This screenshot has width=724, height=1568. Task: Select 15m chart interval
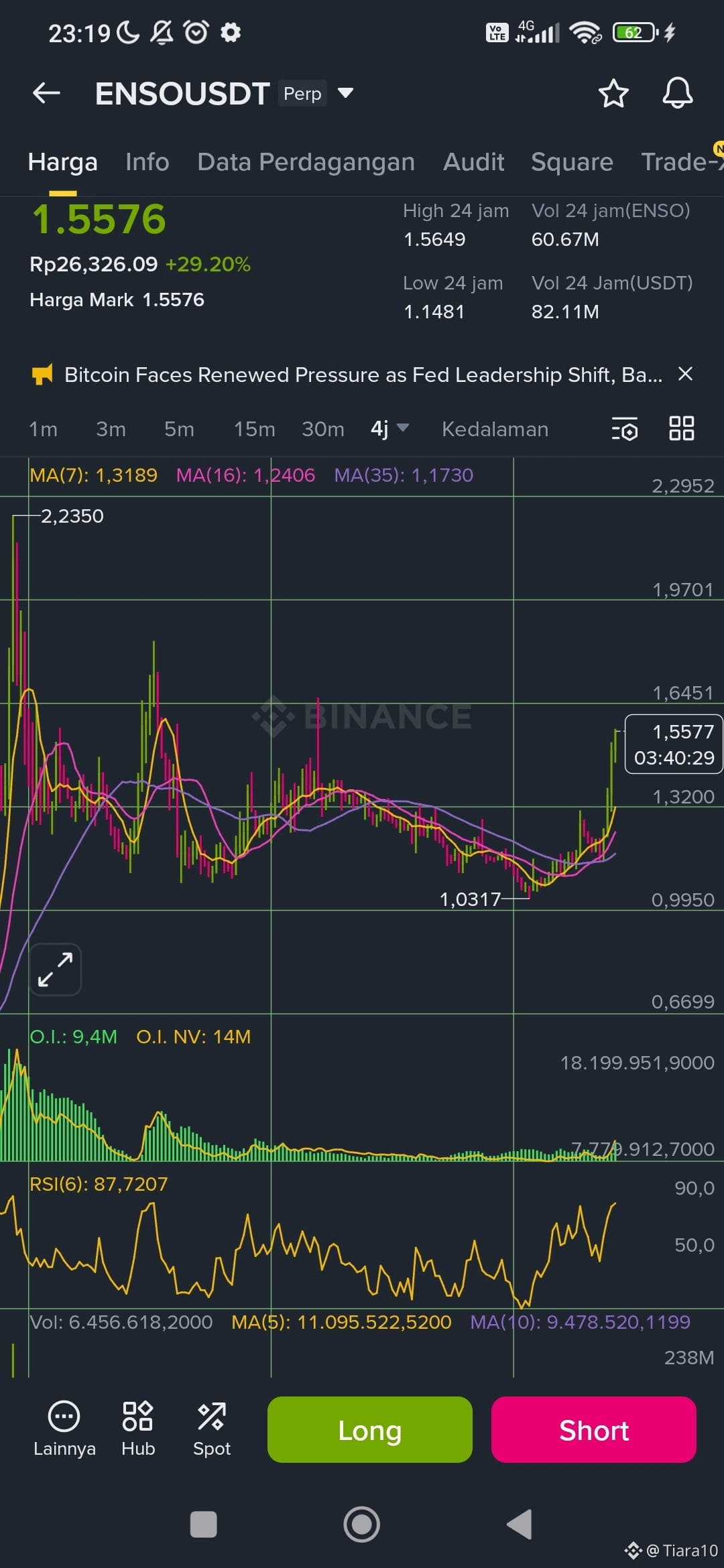click(254, 429)
